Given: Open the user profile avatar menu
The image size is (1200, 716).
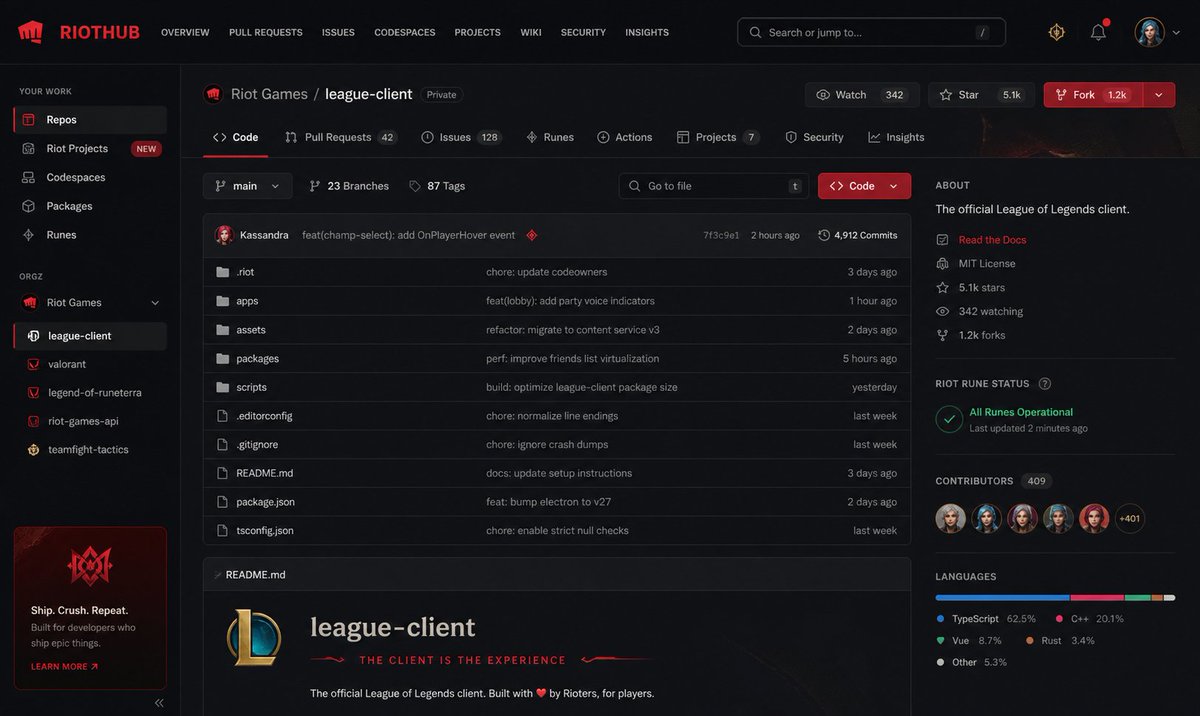Looking at the screenshot, I should click(1149, 32).
